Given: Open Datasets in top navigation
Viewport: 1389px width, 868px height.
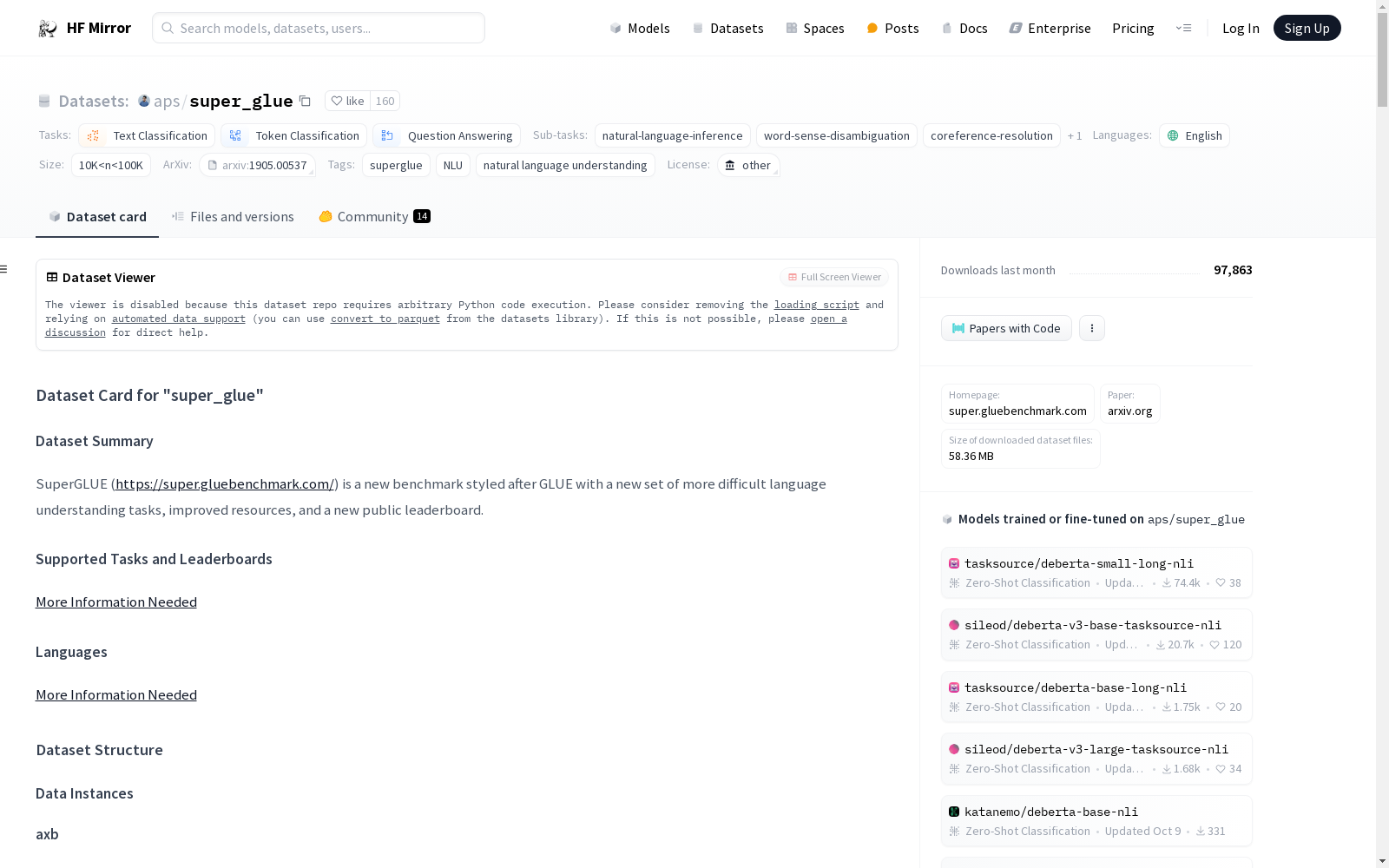Looking at the screenshot, I should click(x=727, y=28).
